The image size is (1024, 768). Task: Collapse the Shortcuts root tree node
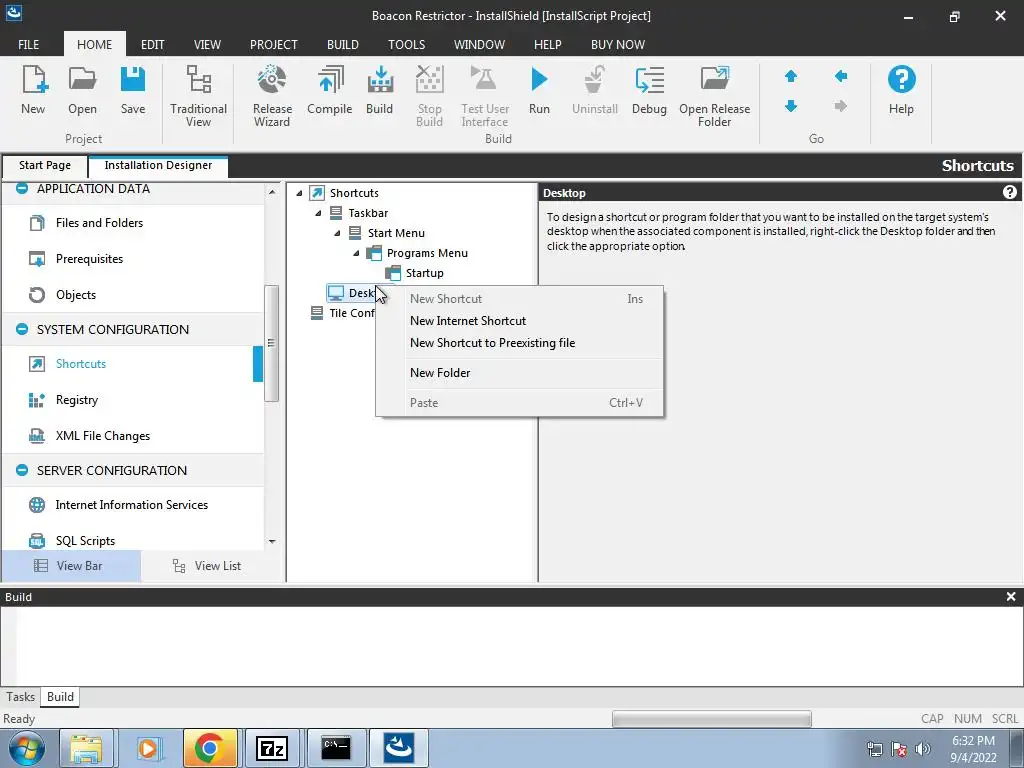coord(299,193)
